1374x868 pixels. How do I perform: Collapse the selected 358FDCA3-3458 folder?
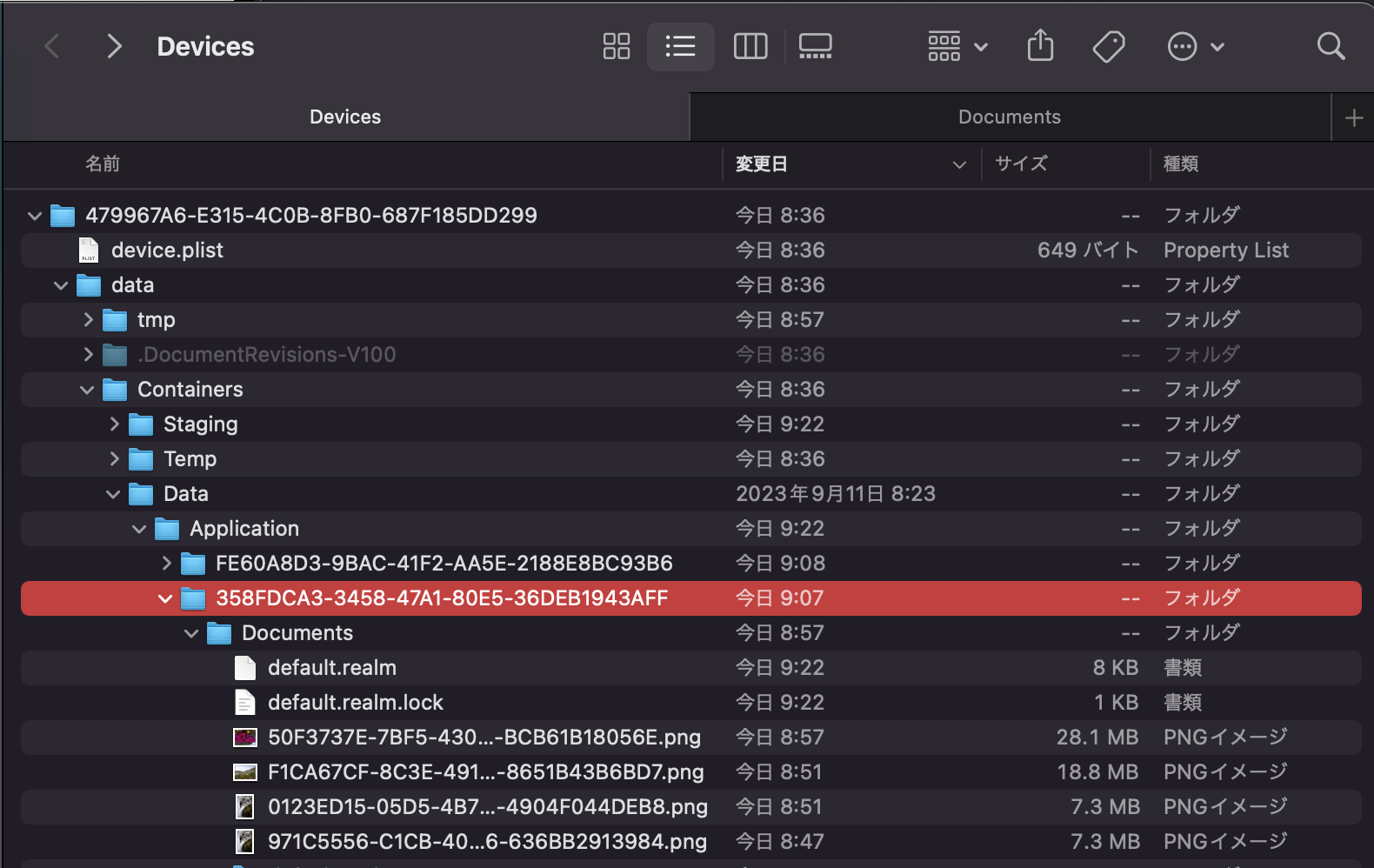[165, 598]
